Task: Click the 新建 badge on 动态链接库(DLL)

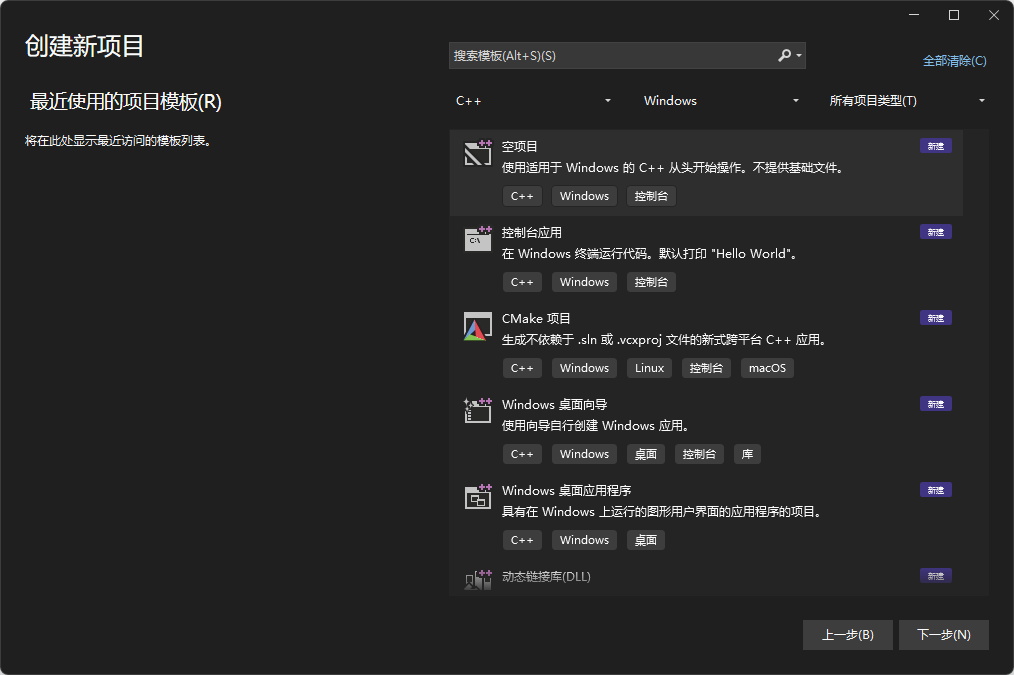Action: click(936, 576)
